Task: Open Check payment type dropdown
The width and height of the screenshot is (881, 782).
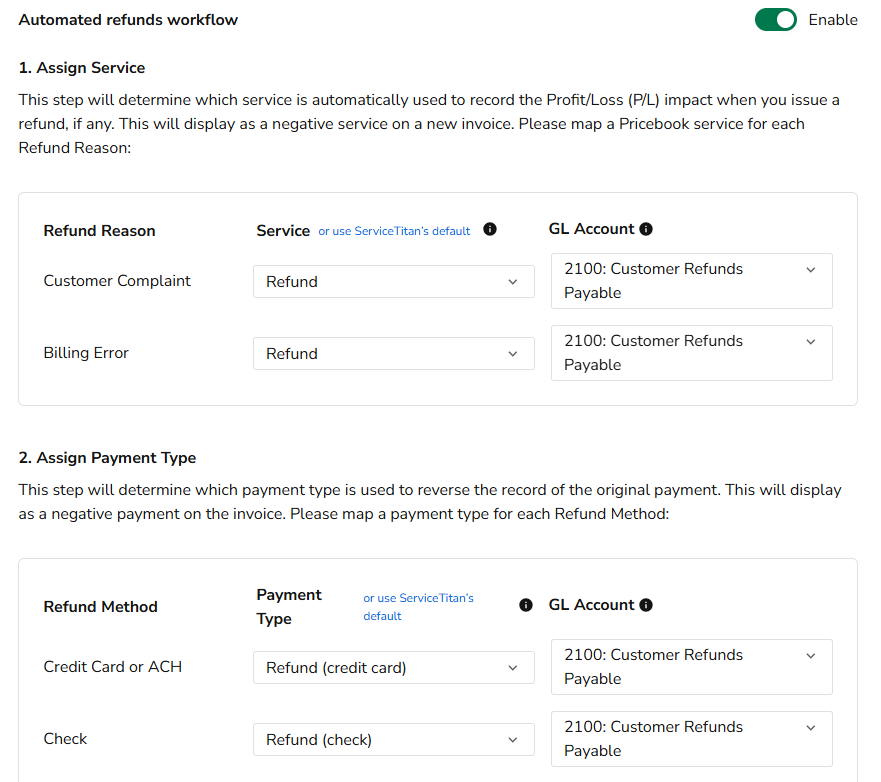Action: point(393,740)
